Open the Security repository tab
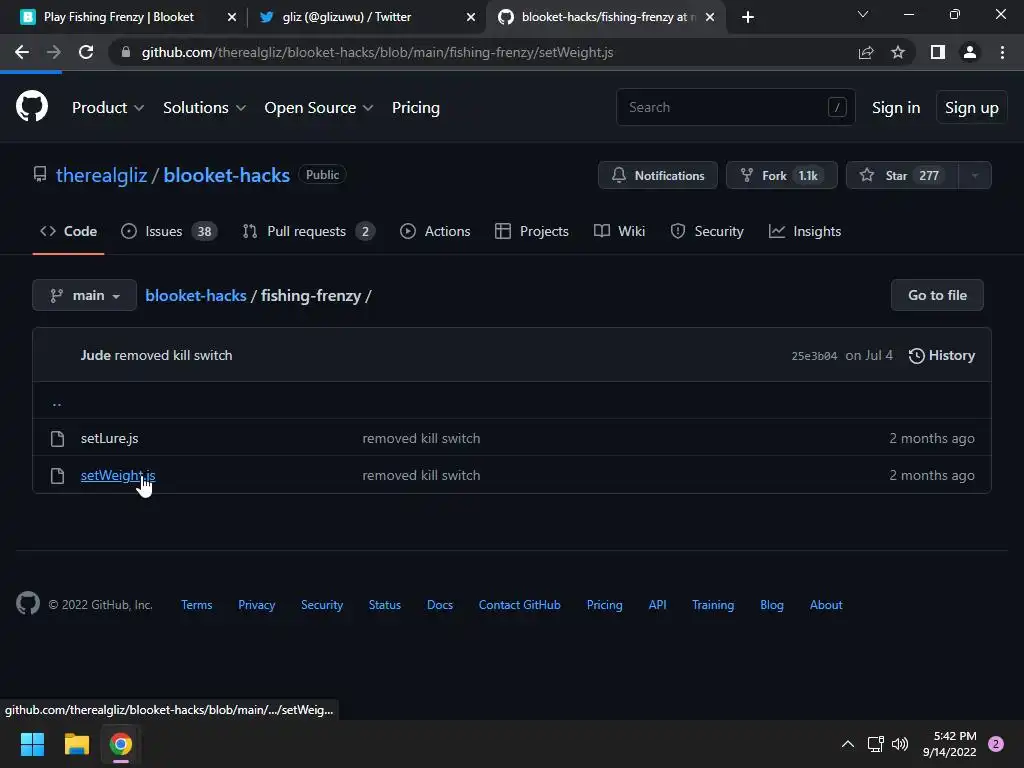 (x=707, y=231)
